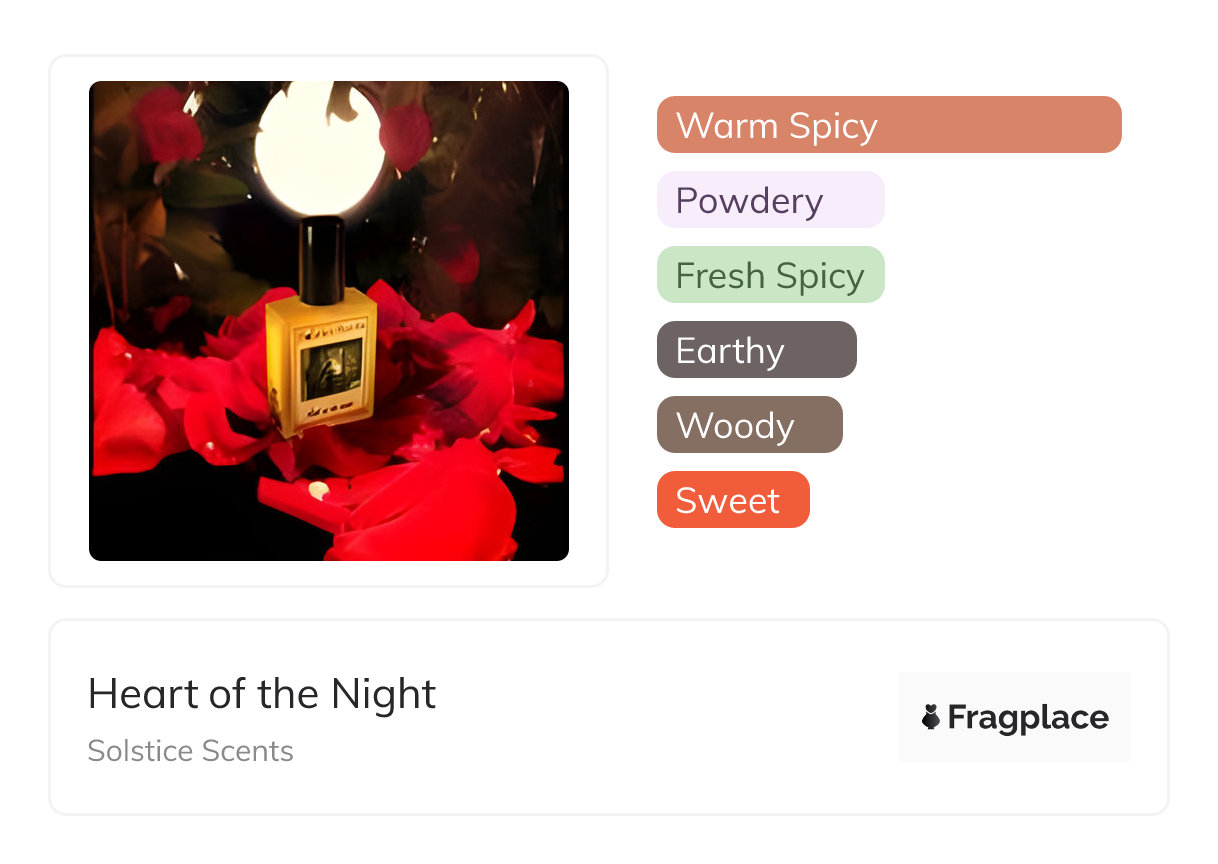Select the Powdery accord bar
The image size is (1218, 864).
point(770,200)
